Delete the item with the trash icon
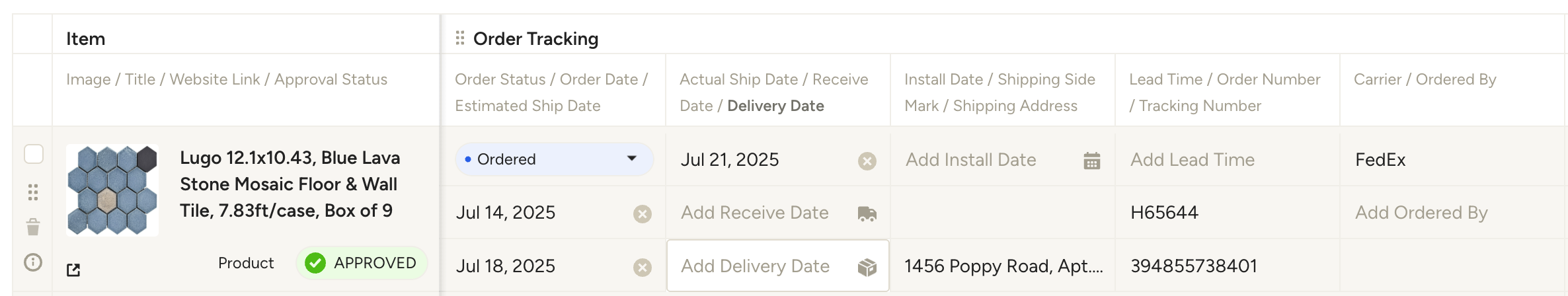 pyautogui.click(x=33, y=227)
